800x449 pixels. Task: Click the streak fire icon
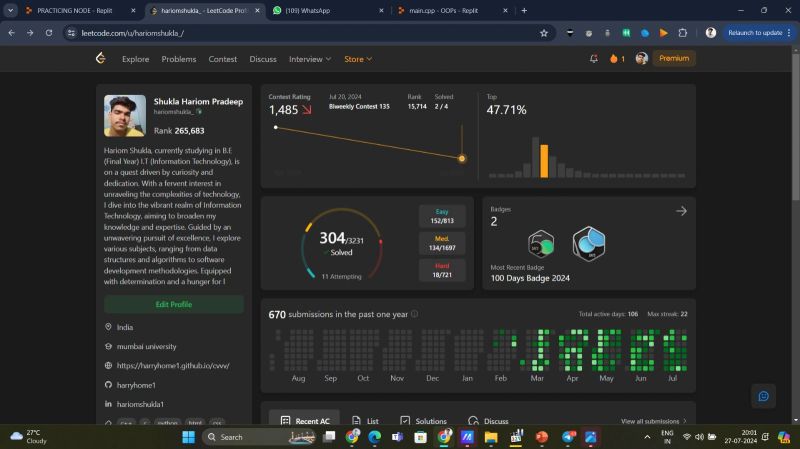614,59
